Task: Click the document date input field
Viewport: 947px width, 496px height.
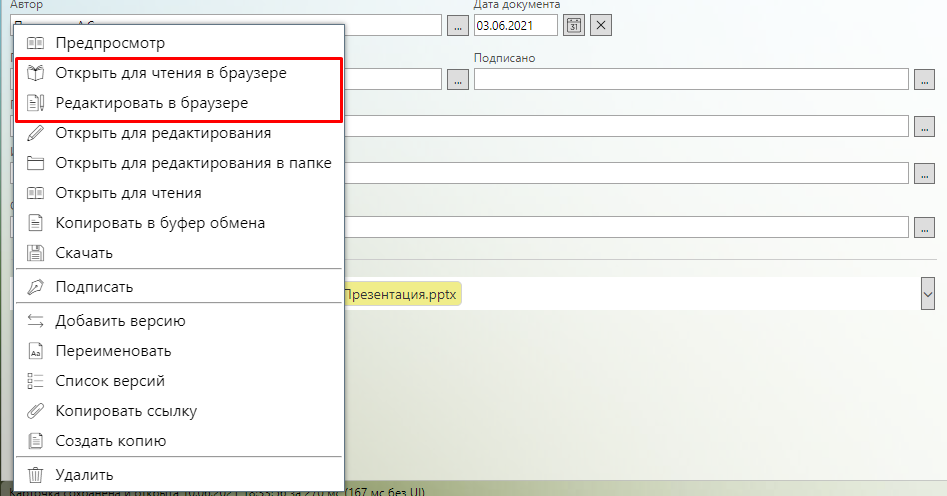Action: (x=515, y=25)
